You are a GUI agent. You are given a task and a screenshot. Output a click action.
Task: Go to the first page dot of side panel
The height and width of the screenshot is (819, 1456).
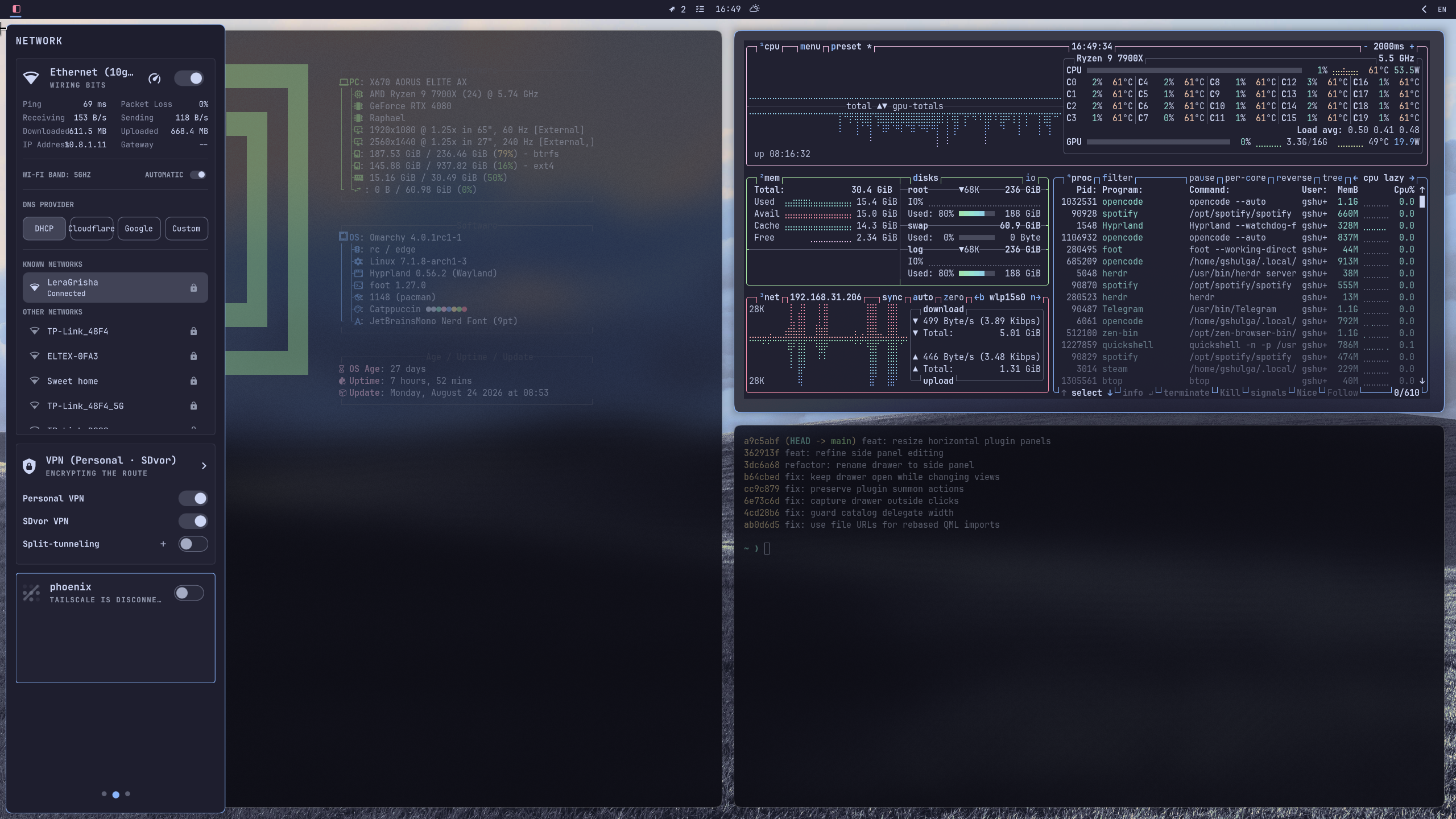point(104,794)
